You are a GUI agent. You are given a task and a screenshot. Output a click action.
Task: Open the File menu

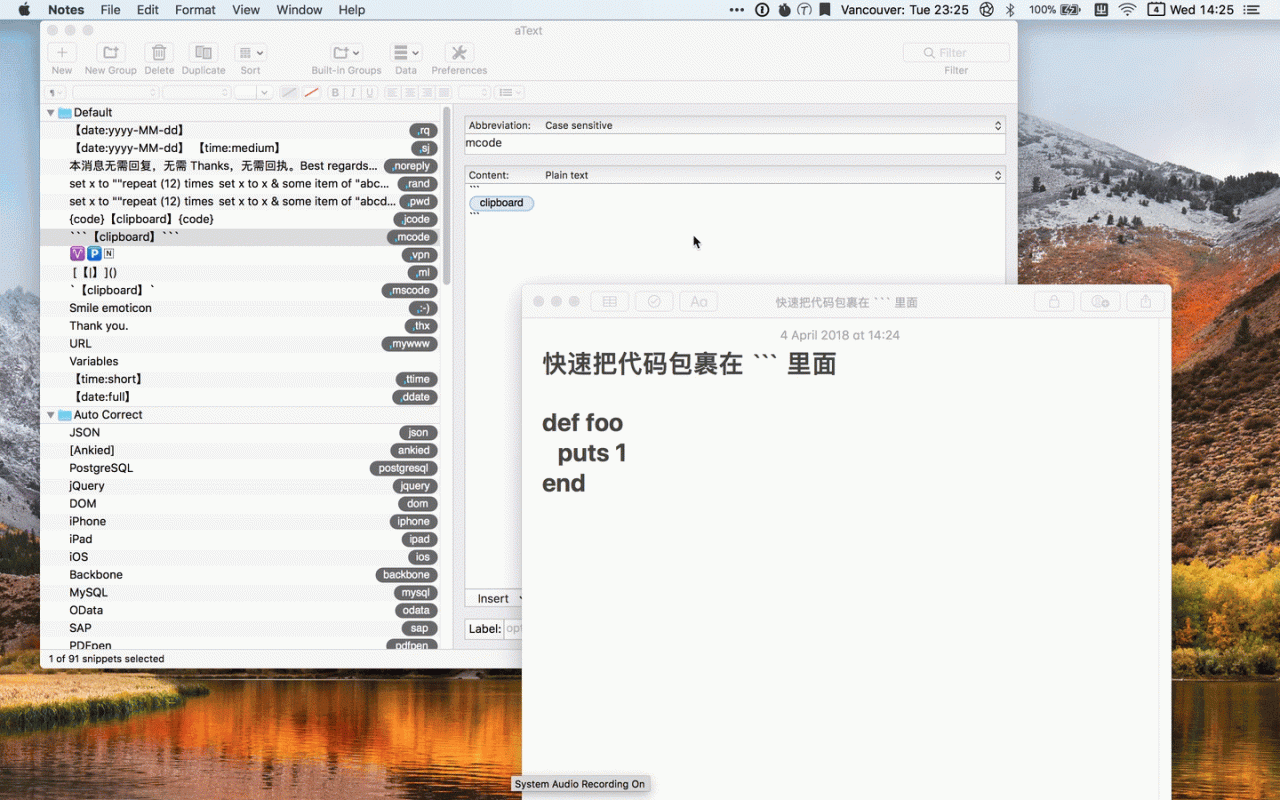pyautogui.click(x=110, y=10)
